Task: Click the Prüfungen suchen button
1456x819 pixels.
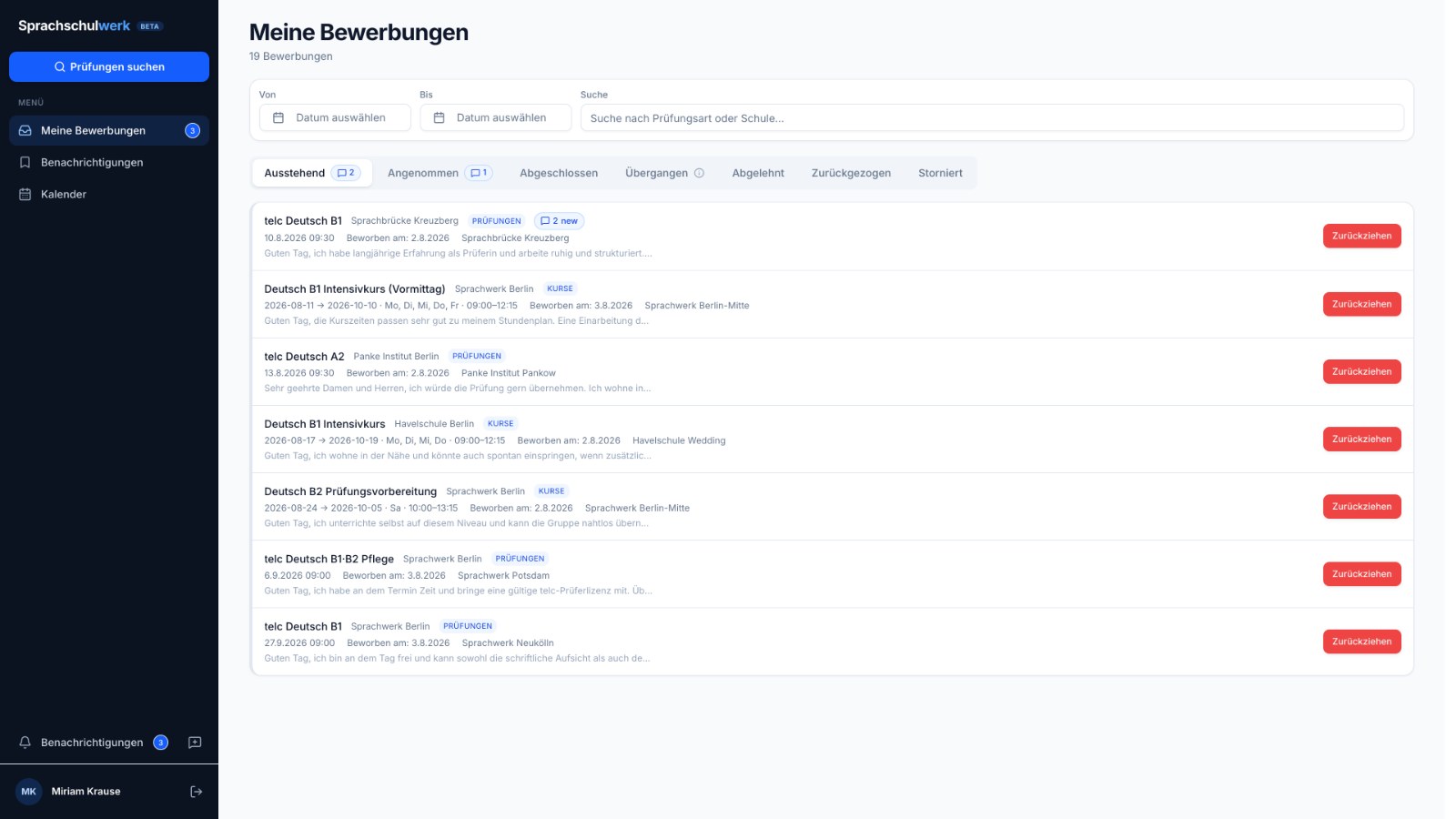Action: 109,66
